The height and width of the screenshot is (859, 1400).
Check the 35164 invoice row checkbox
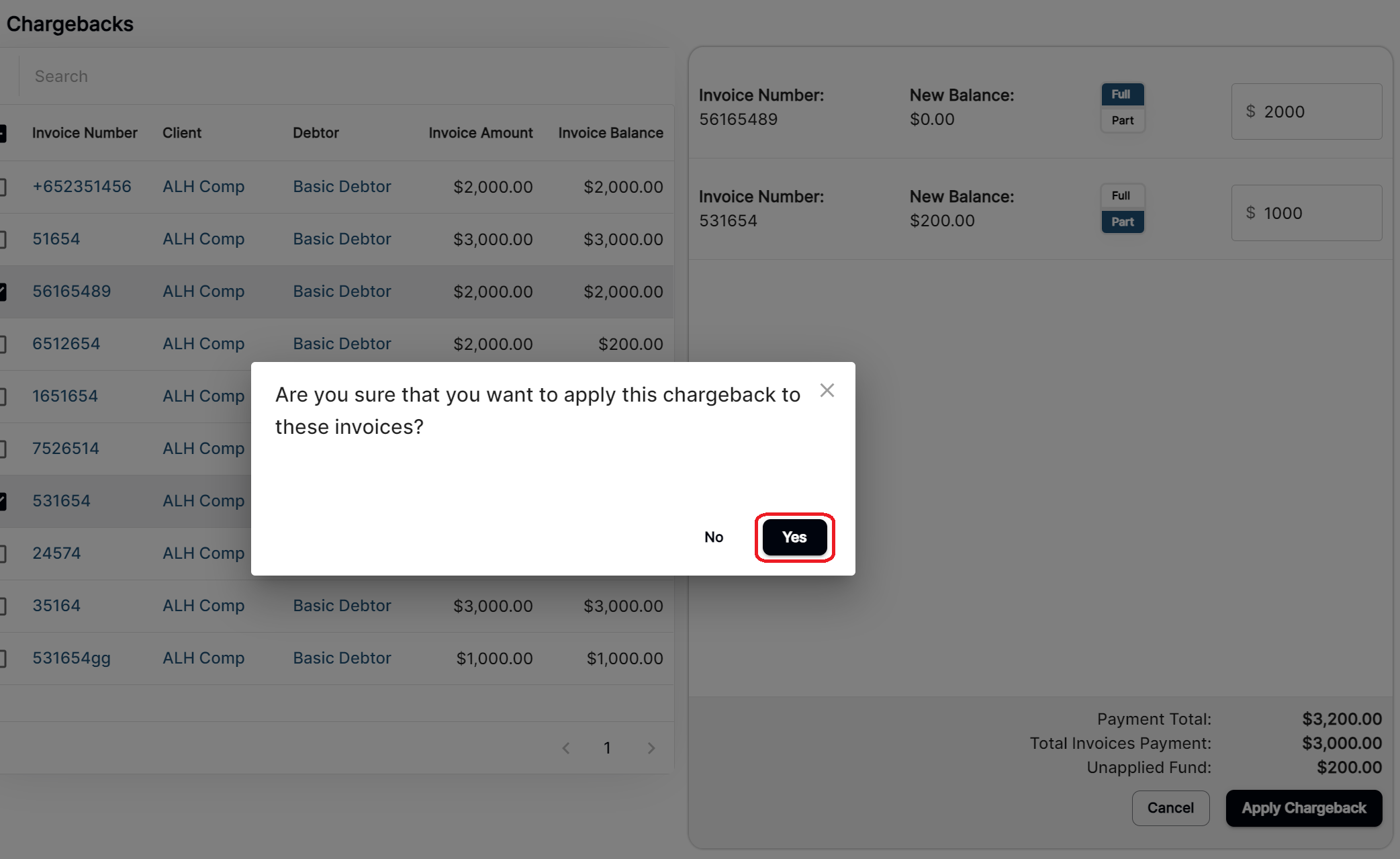[x=2, y=606]
